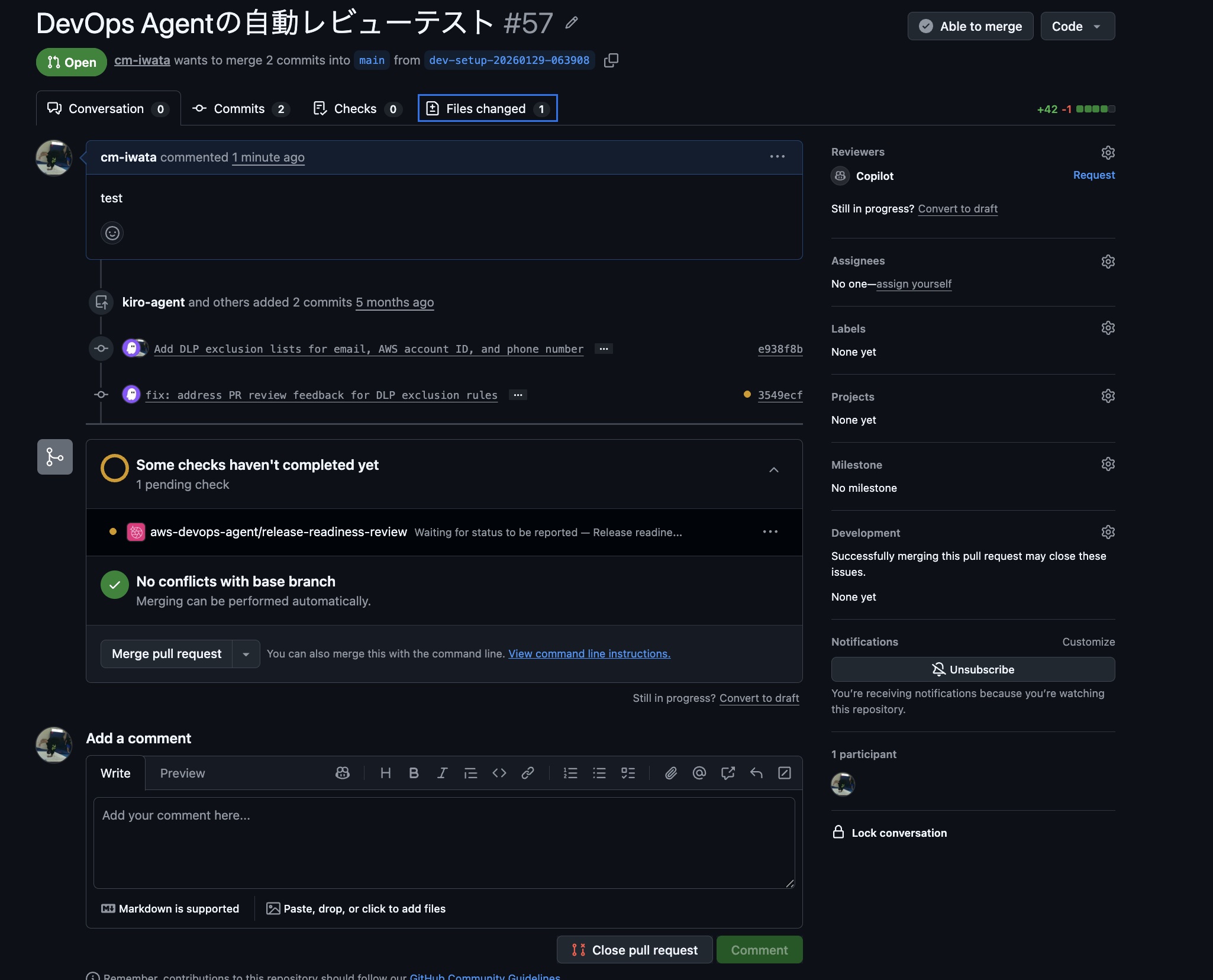
Task: Click Customize notifications link
Action: tap(1088, 642)
